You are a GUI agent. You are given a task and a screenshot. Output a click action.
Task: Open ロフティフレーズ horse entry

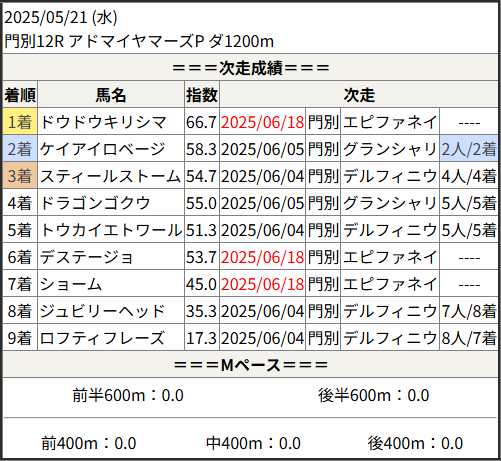tap(102, 338)
